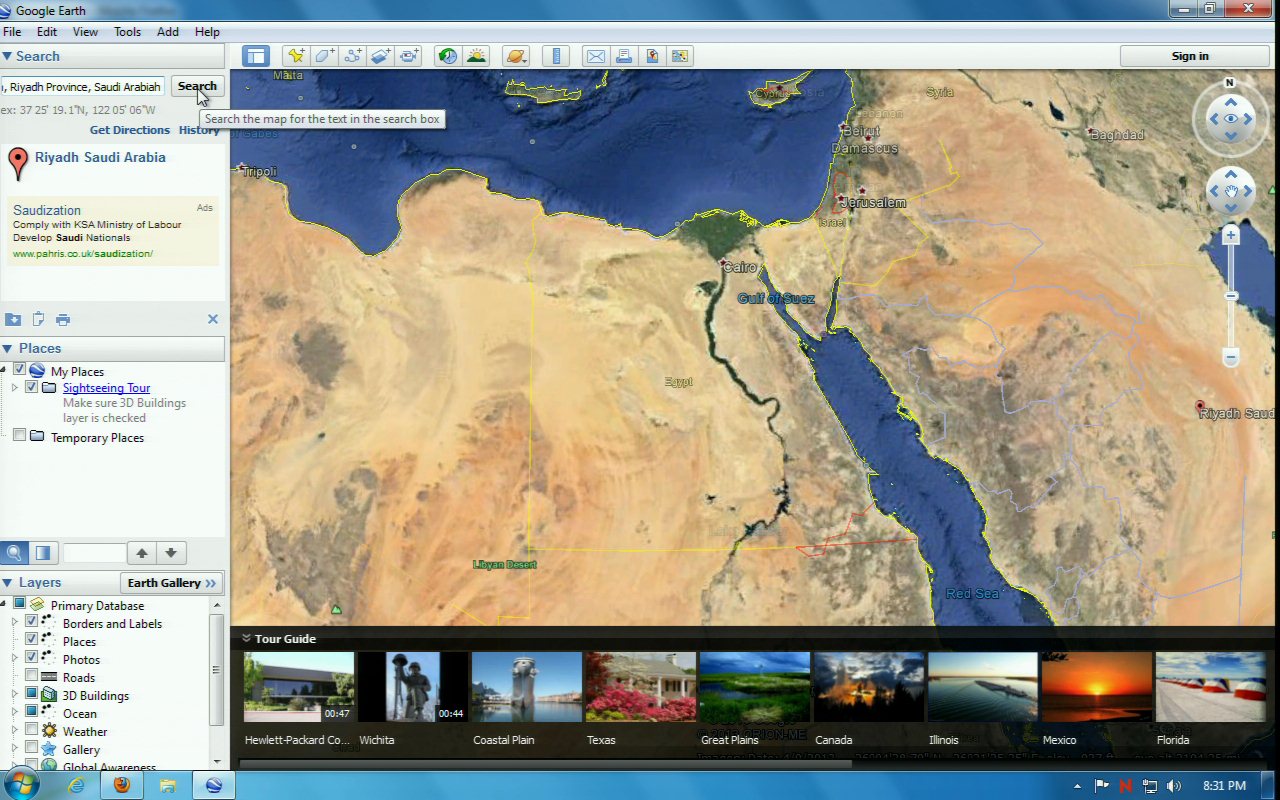The width and height of the screenshot is (1280, 800).
Task: Check the Temporary Places checkbox
Action: coord(19,435)
